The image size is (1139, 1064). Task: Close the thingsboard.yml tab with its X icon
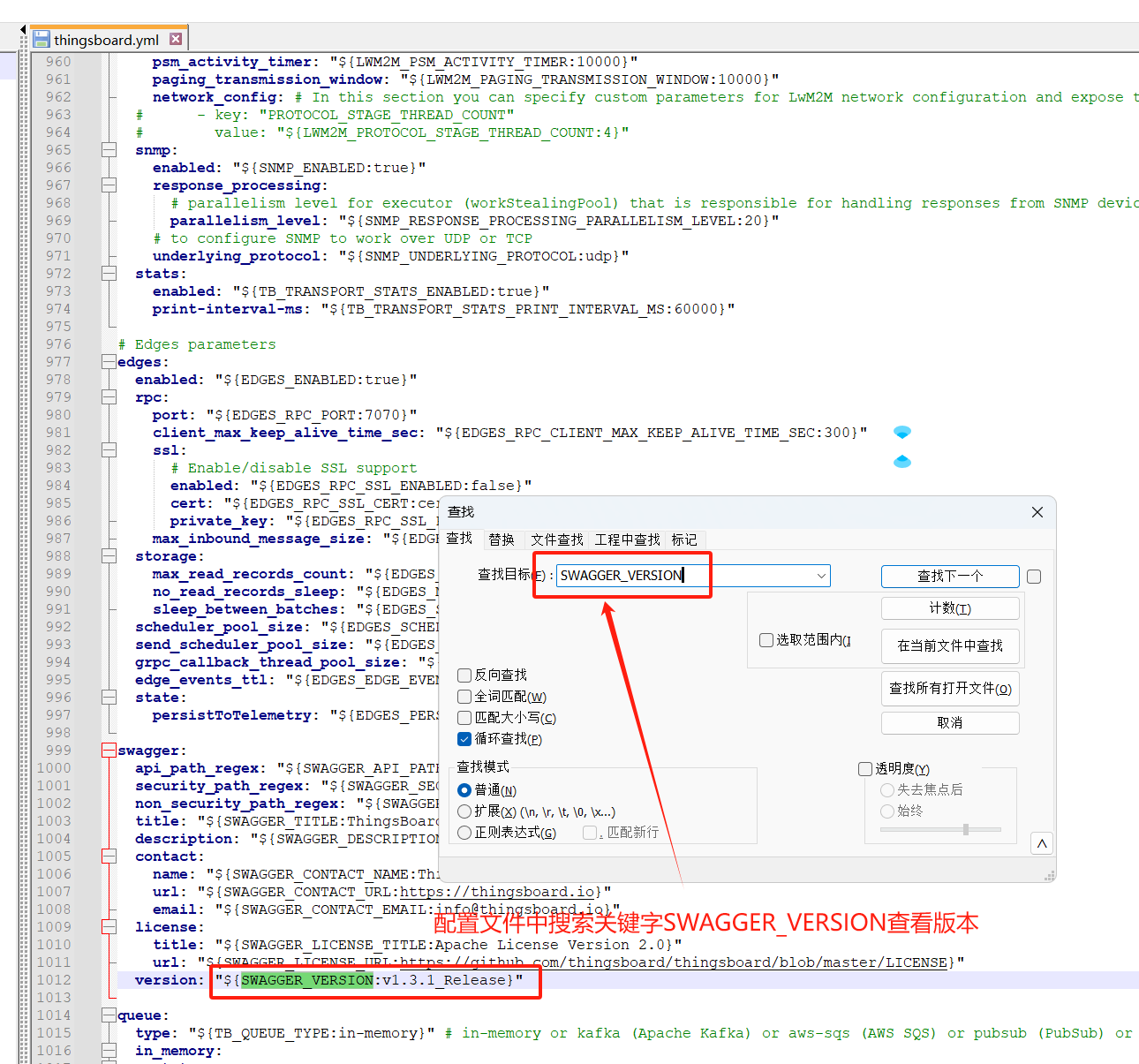[176, 39]
